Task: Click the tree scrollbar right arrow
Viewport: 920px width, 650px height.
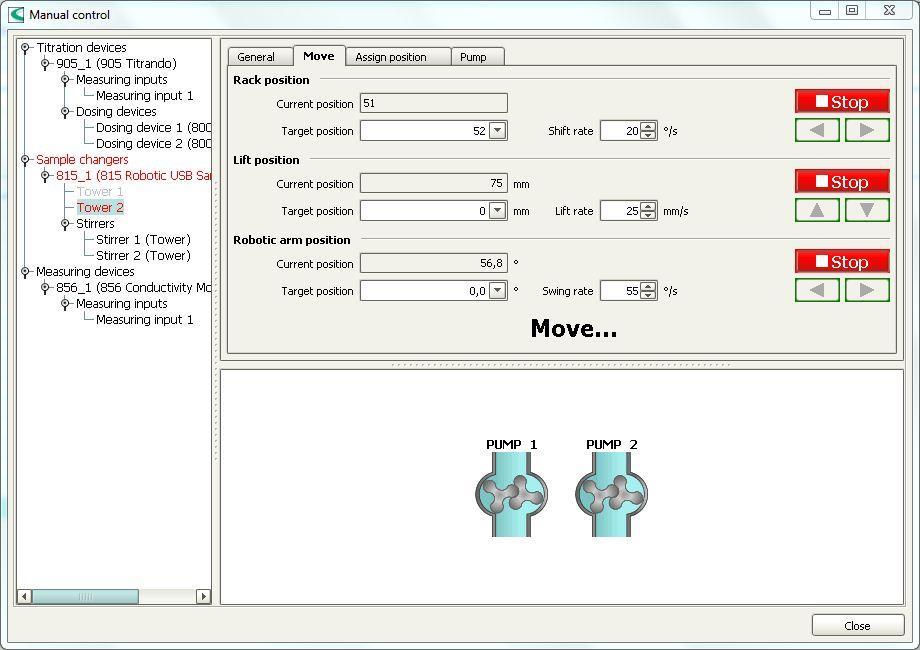Action: (x=203, y=597)
